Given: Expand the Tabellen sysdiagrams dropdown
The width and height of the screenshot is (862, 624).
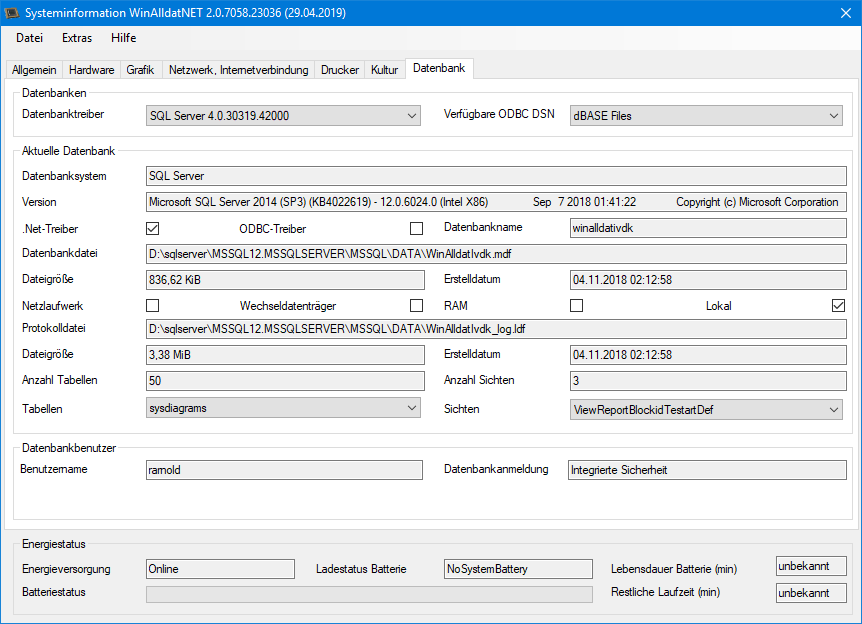Looking at the screenshot, I should pos(283,408).
